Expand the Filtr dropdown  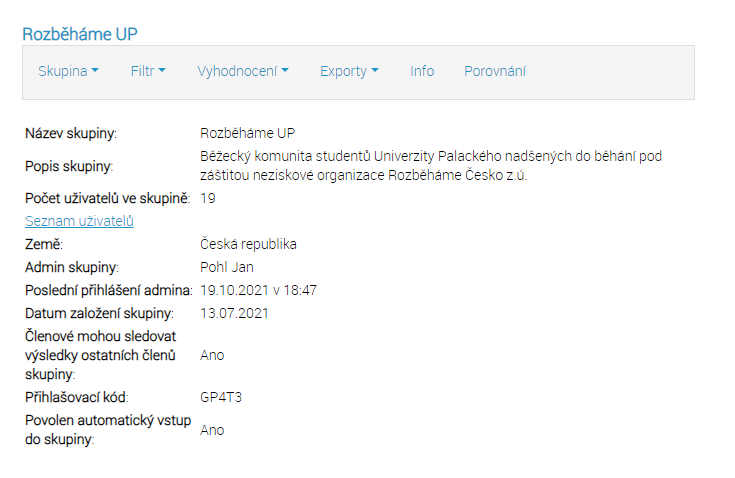pos(148,71)
